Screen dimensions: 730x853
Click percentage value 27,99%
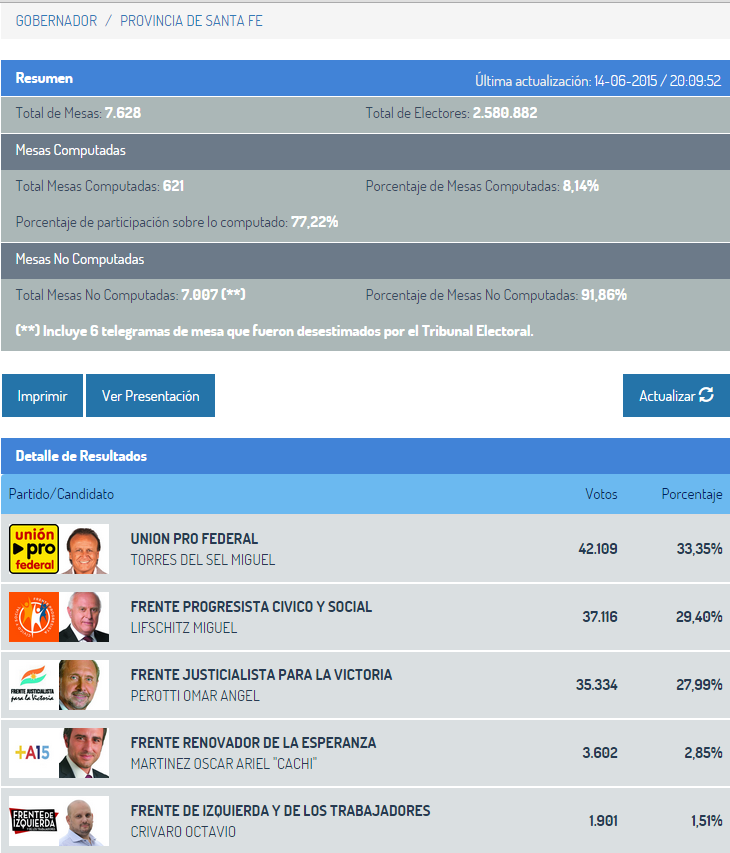[699, 684]
